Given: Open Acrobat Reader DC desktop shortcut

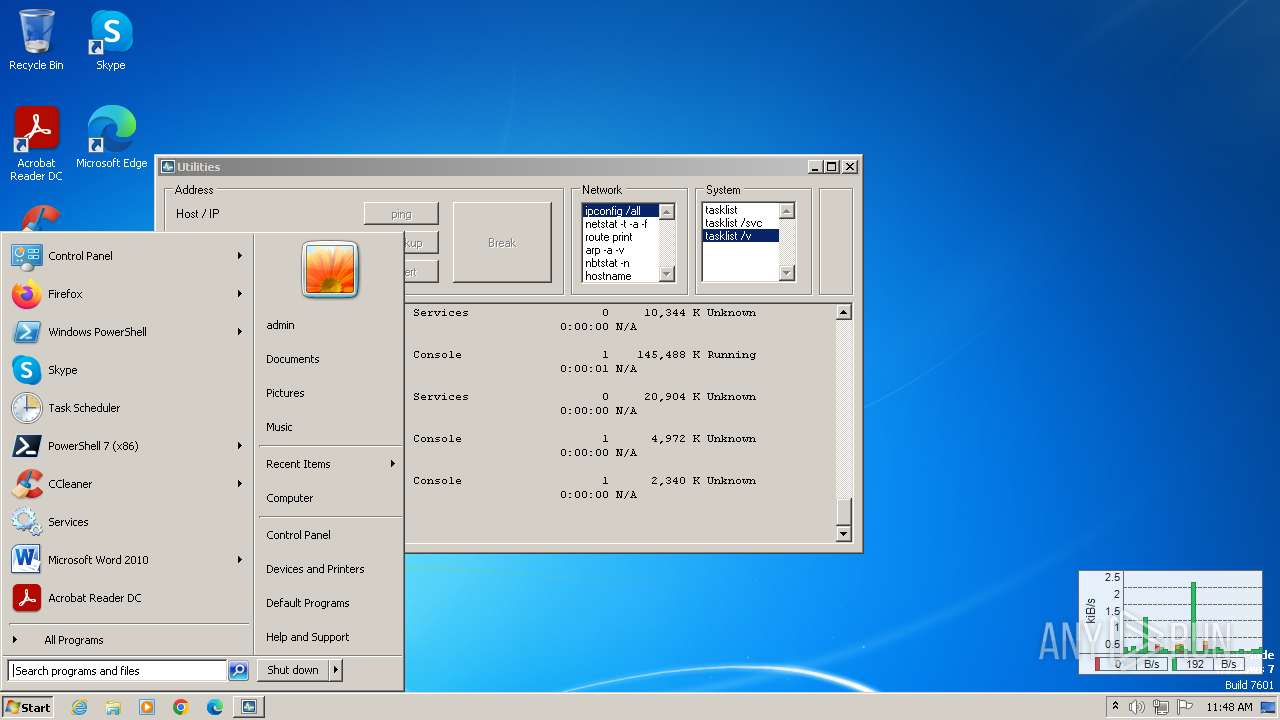Looking at the screenshot, I should 36,144.
